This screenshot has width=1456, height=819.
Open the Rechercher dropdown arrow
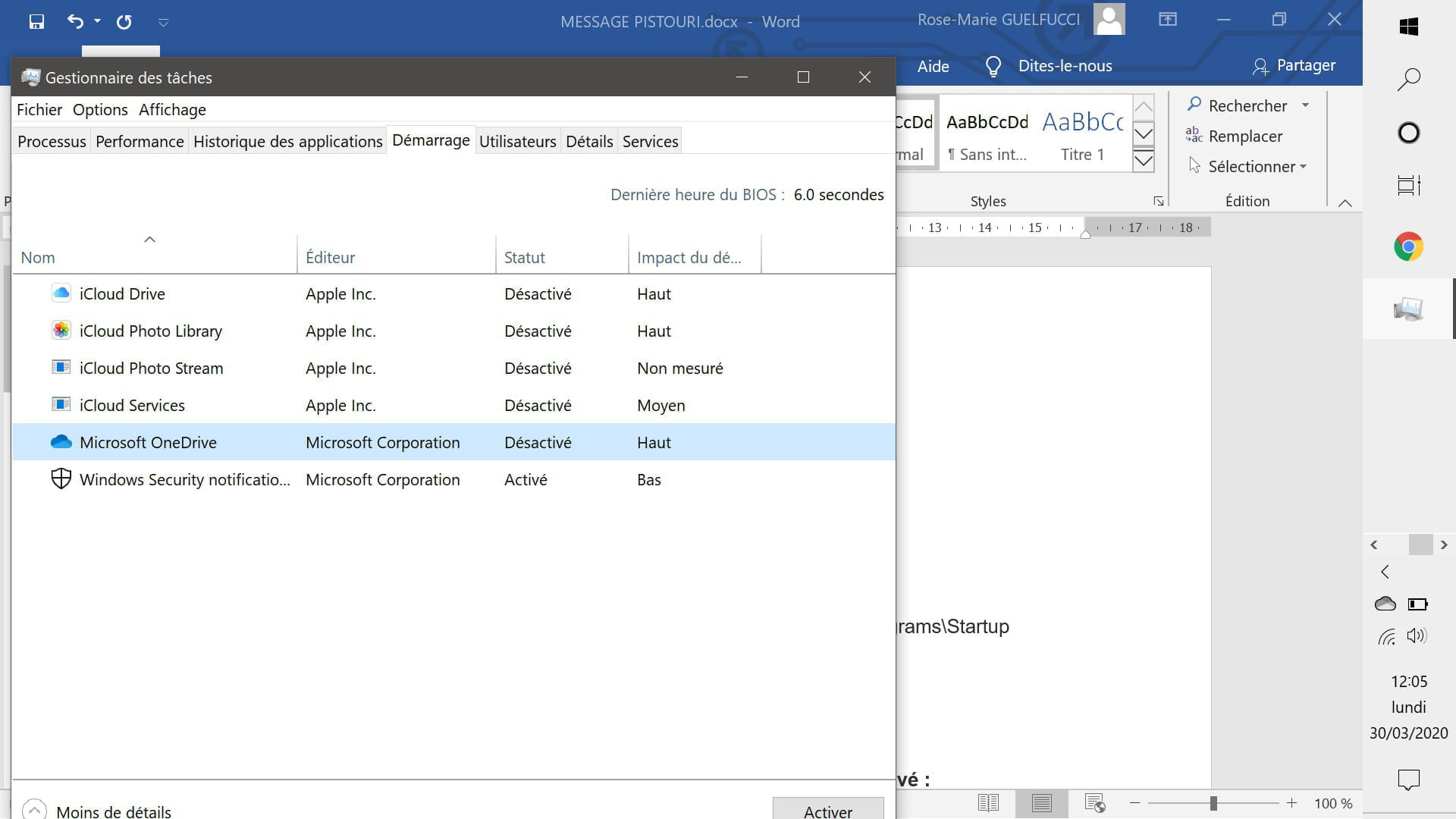(1305, 105)
